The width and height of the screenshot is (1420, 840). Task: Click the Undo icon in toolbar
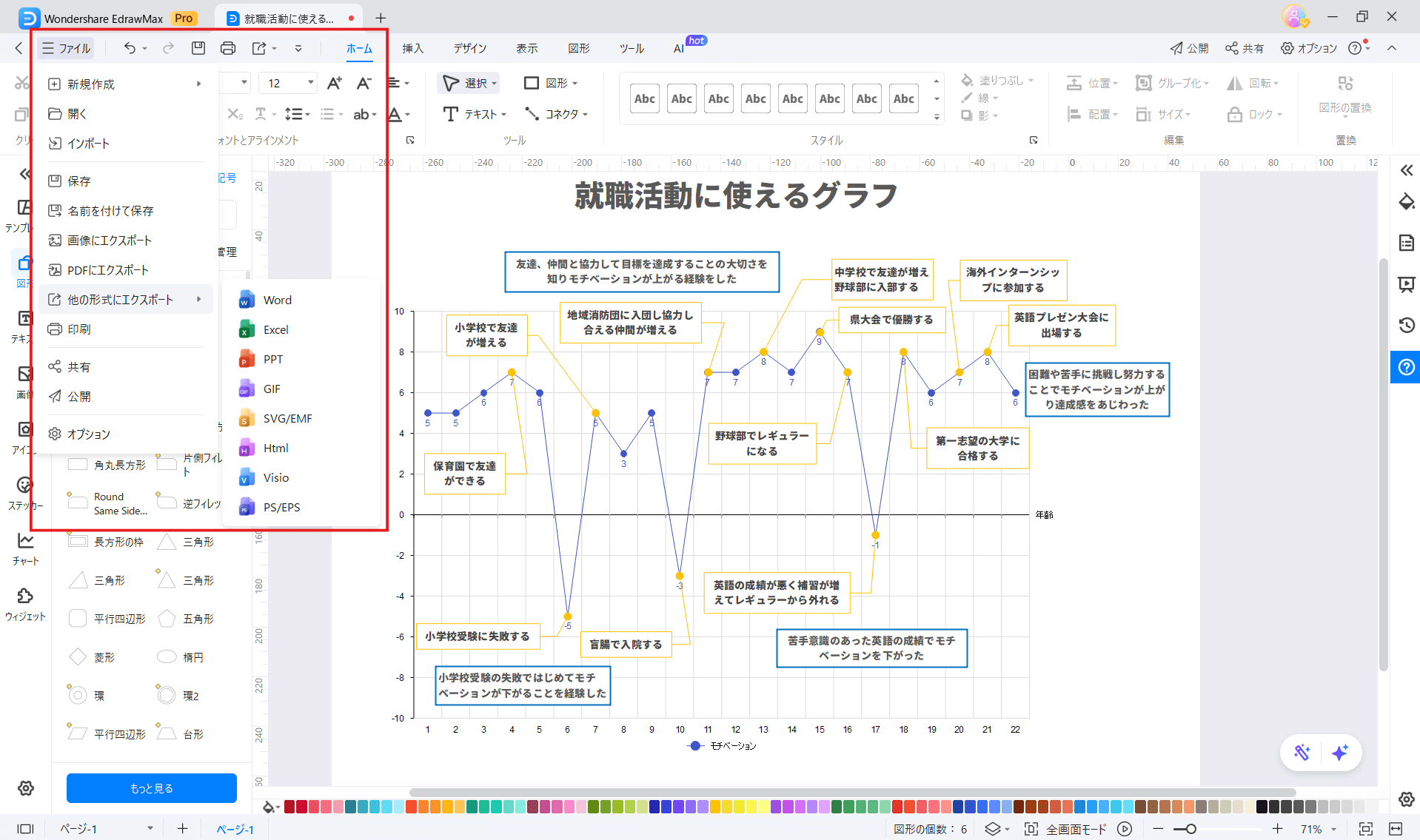point(129,47)
